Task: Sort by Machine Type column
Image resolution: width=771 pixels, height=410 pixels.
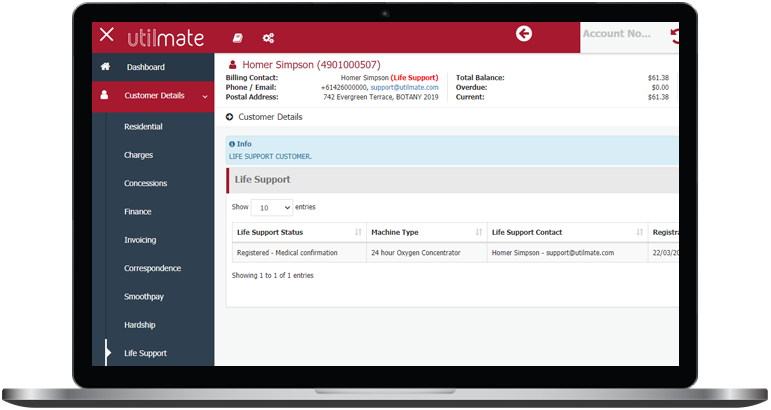Action: (479, 232)
